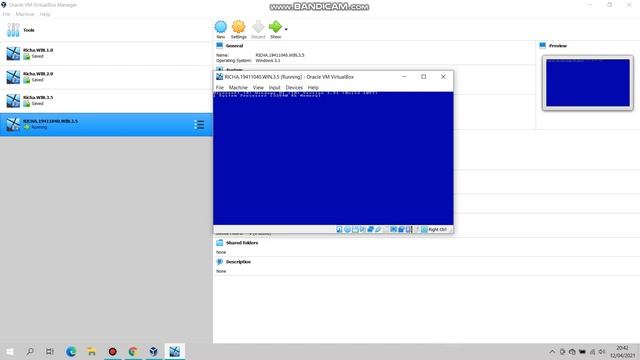Open the Manager window Machine menu

[x=25, y=14]
